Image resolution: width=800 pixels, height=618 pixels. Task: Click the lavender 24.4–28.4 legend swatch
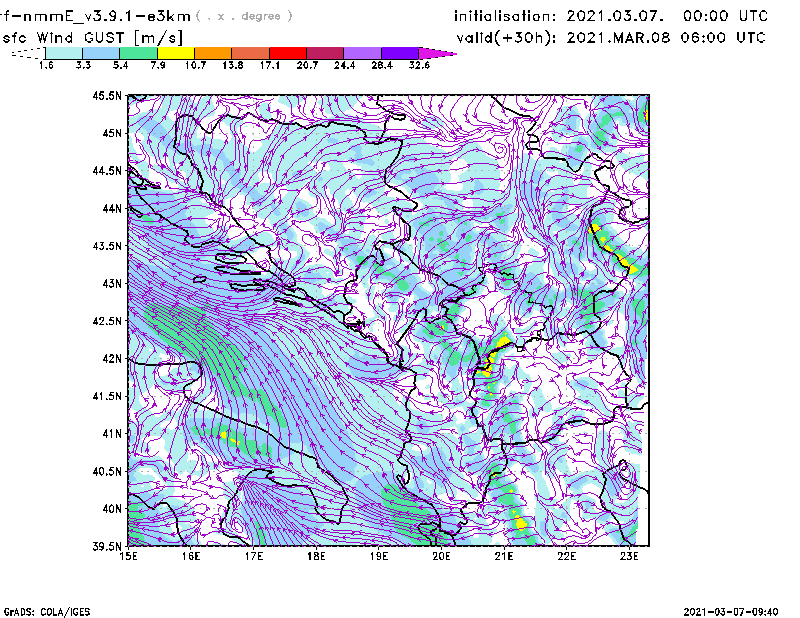363,53
